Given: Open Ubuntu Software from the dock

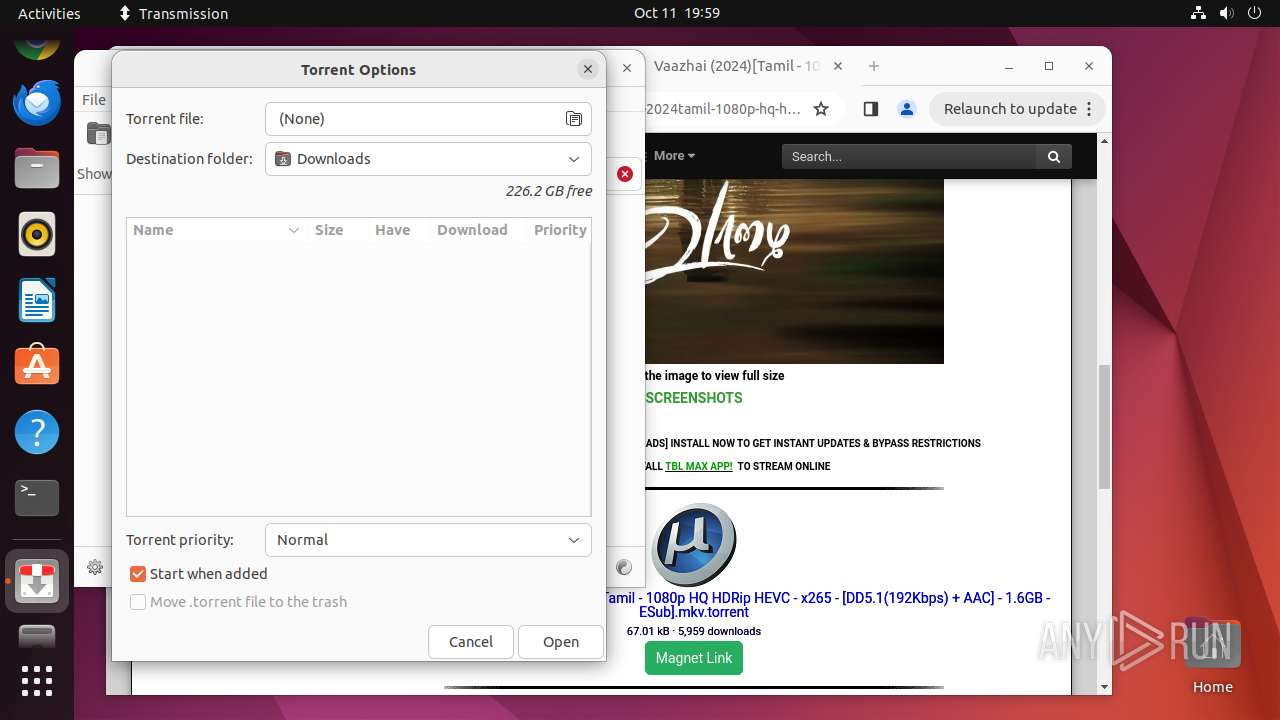Looking at the screenshot, I should click(37, 366).
